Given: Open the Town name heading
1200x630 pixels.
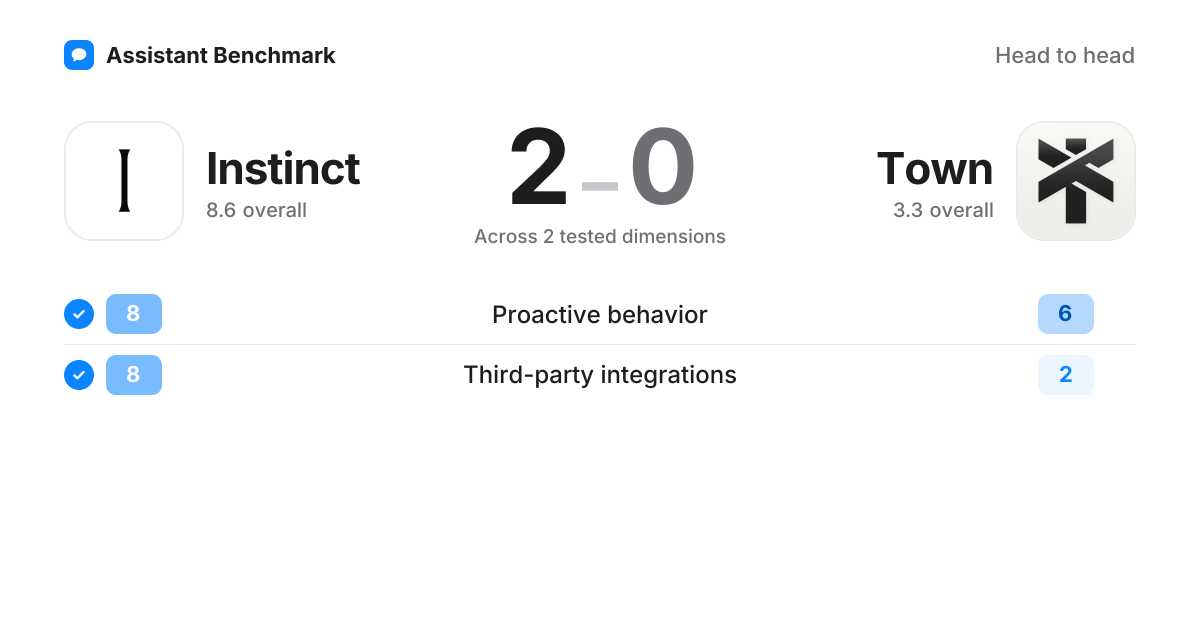Looking at the screenshot, I should 935,168.
